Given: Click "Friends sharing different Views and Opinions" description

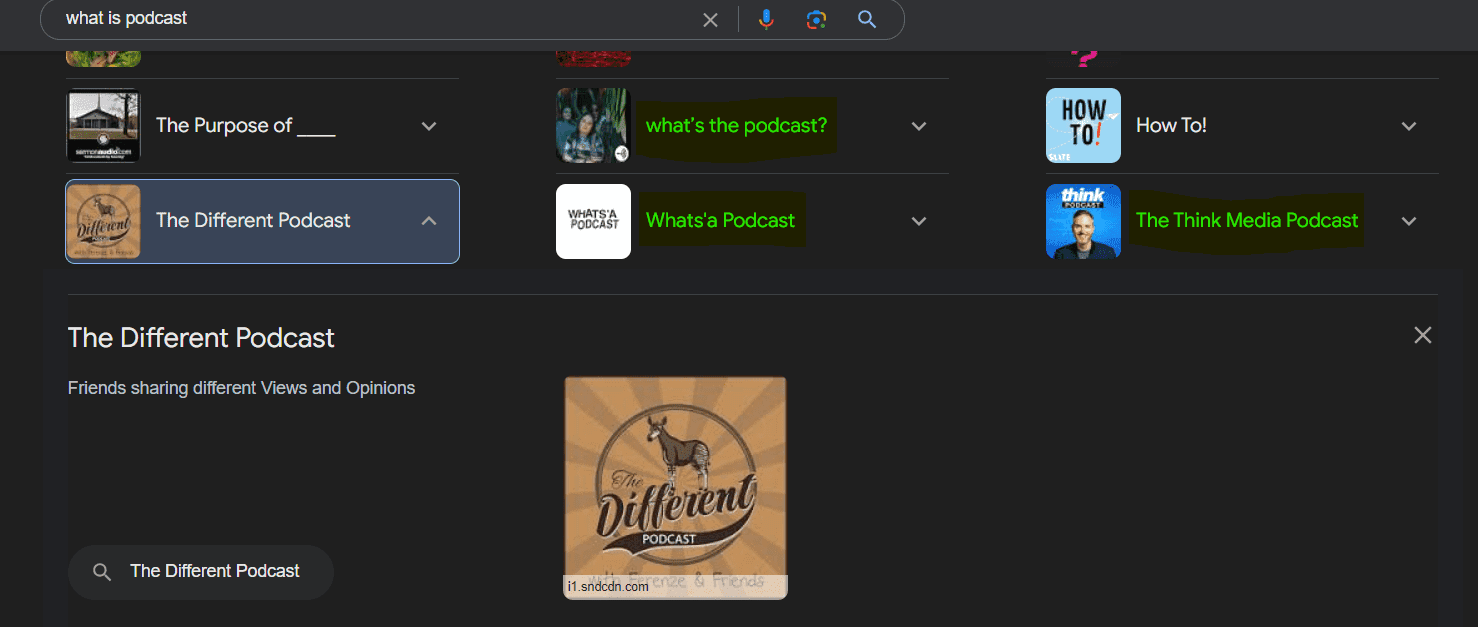Looking at the screenshot, I should click(241, 388).
